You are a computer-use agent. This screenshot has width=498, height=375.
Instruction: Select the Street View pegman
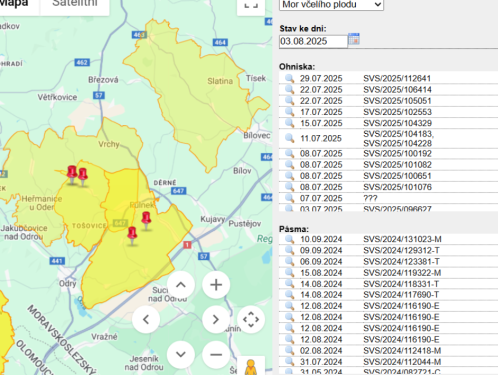pos(251,367)
